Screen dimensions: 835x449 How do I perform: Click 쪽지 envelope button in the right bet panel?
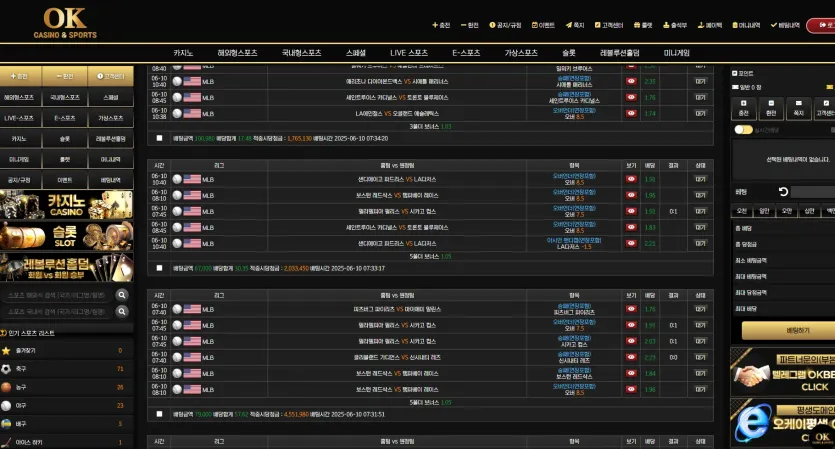tap(798, 108)
